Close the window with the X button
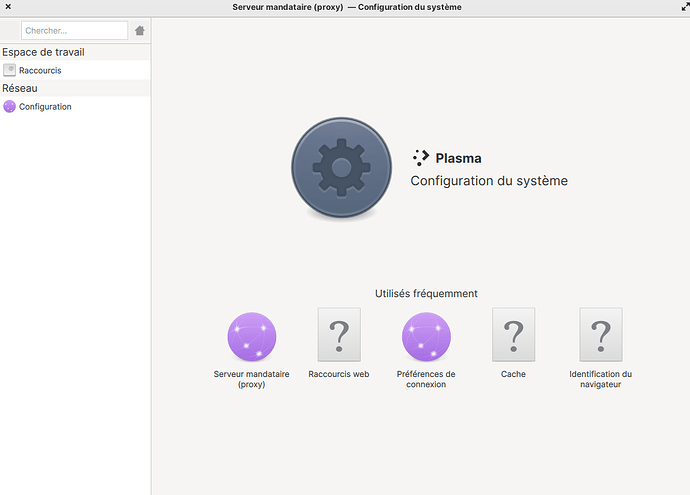690x495 pixels. [x=8, y=7]
